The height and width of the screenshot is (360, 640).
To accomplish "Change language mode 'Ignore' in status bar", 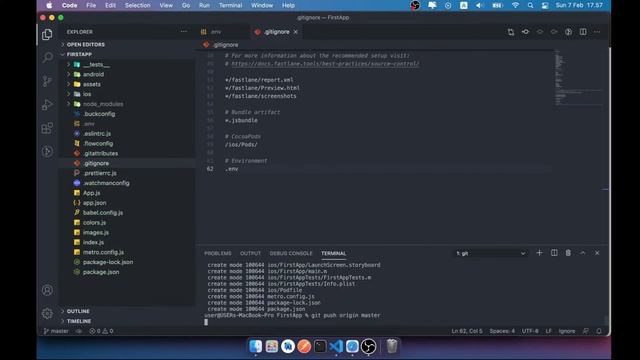I will (x=567, y=331).
